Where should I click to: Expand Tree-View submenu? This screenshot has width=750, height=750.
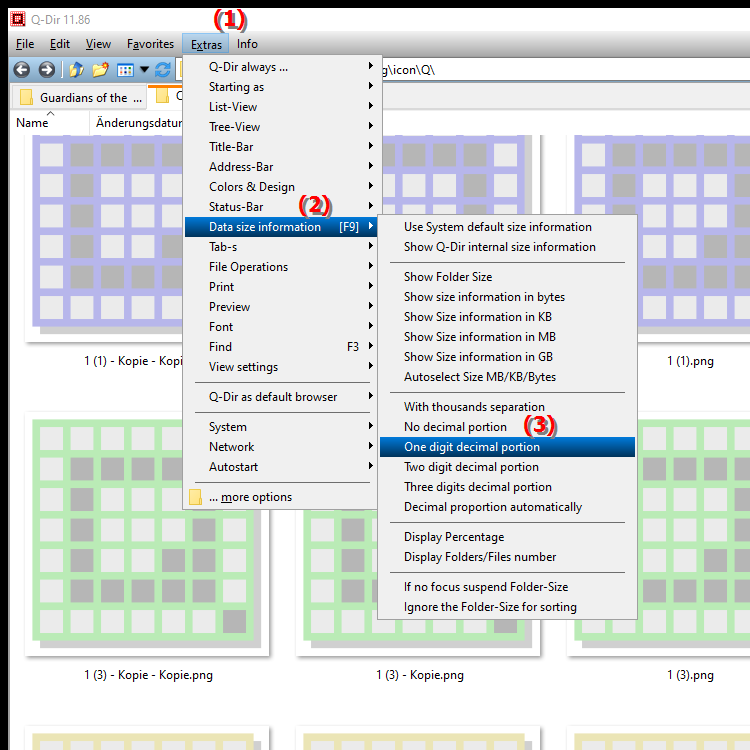pyautogui.click(x=281, y=127)
